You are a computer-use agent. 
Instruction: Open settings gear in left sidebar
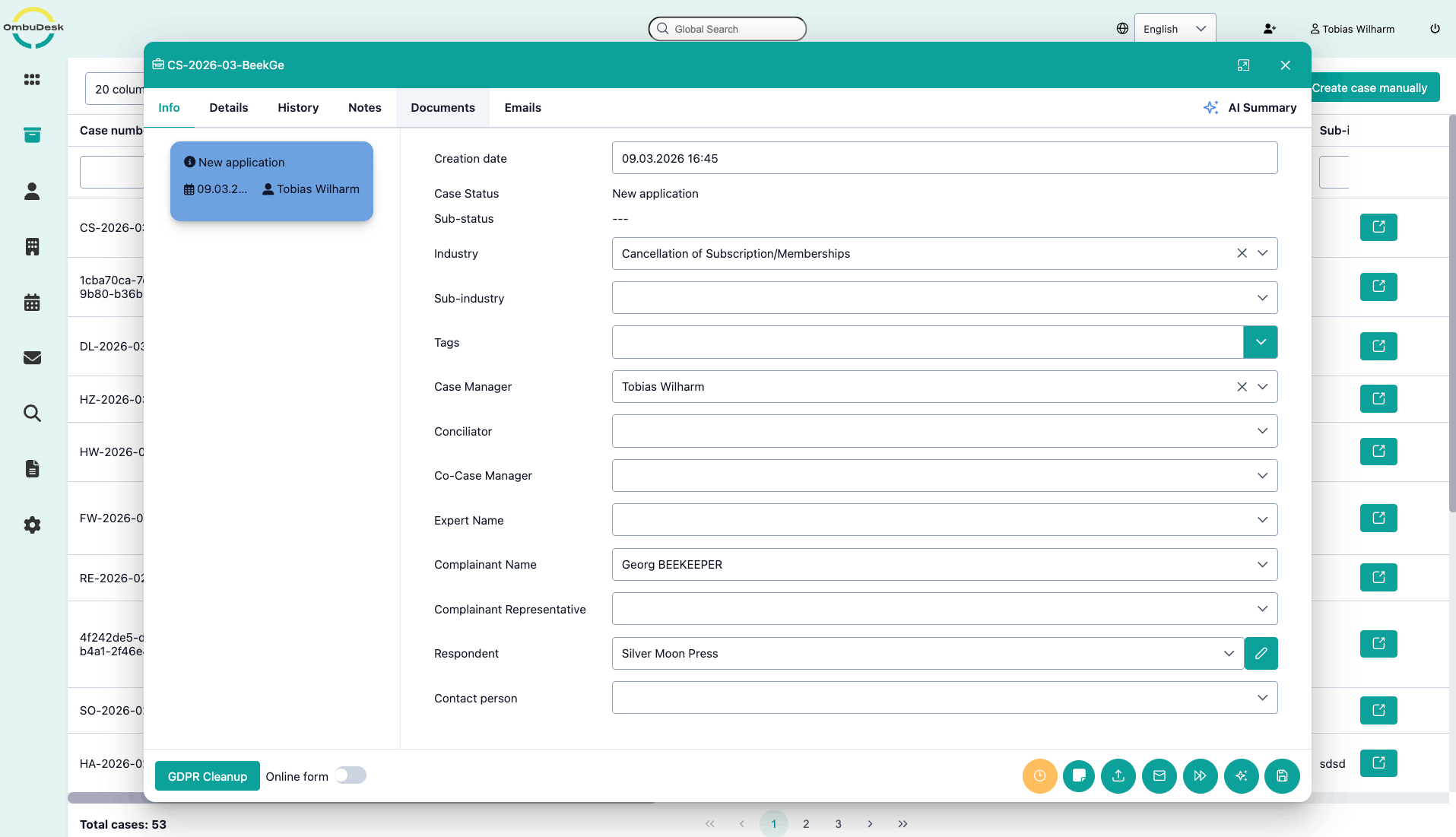[x=32, y=525]
